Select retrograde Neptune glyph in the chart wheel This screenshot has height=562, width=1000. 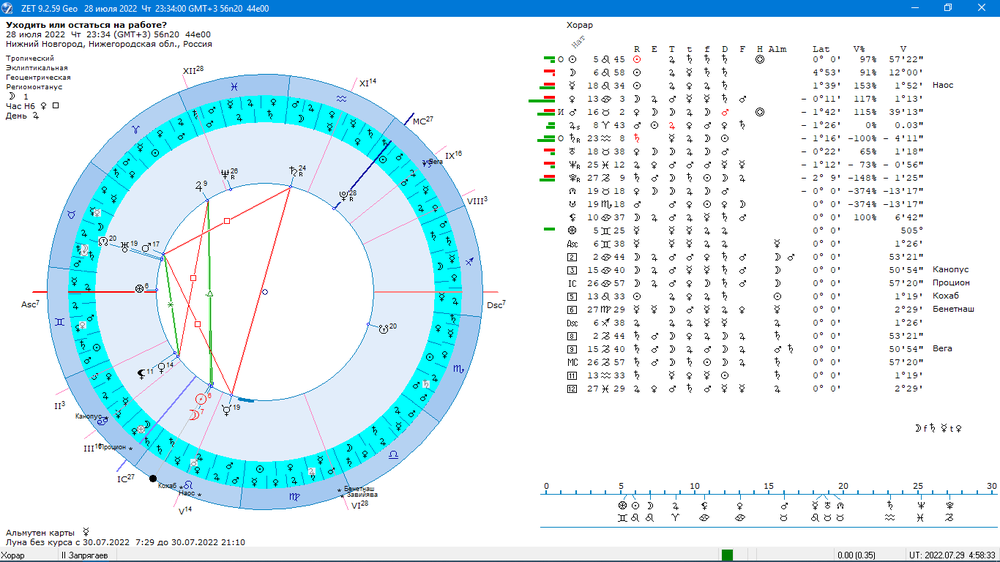226,174
